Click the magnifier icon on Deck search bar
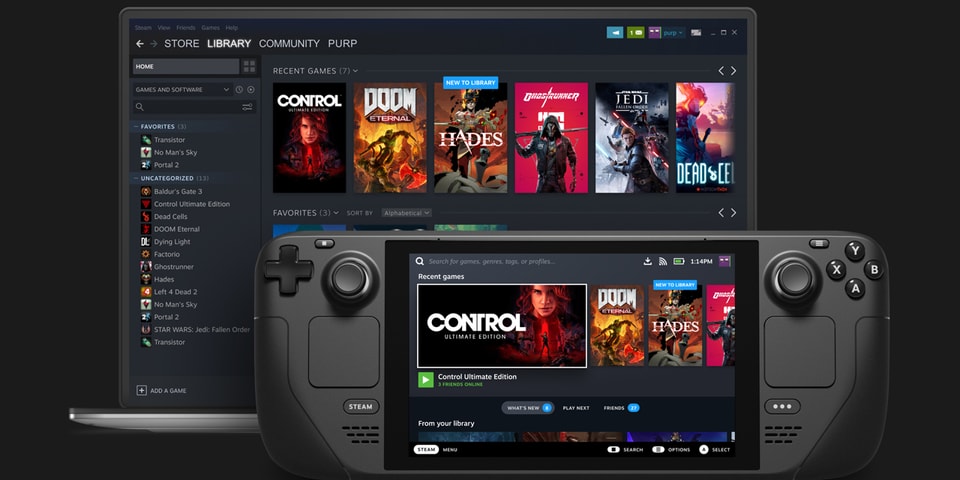This screenshot has width=960, height=480. pos(420,261)
